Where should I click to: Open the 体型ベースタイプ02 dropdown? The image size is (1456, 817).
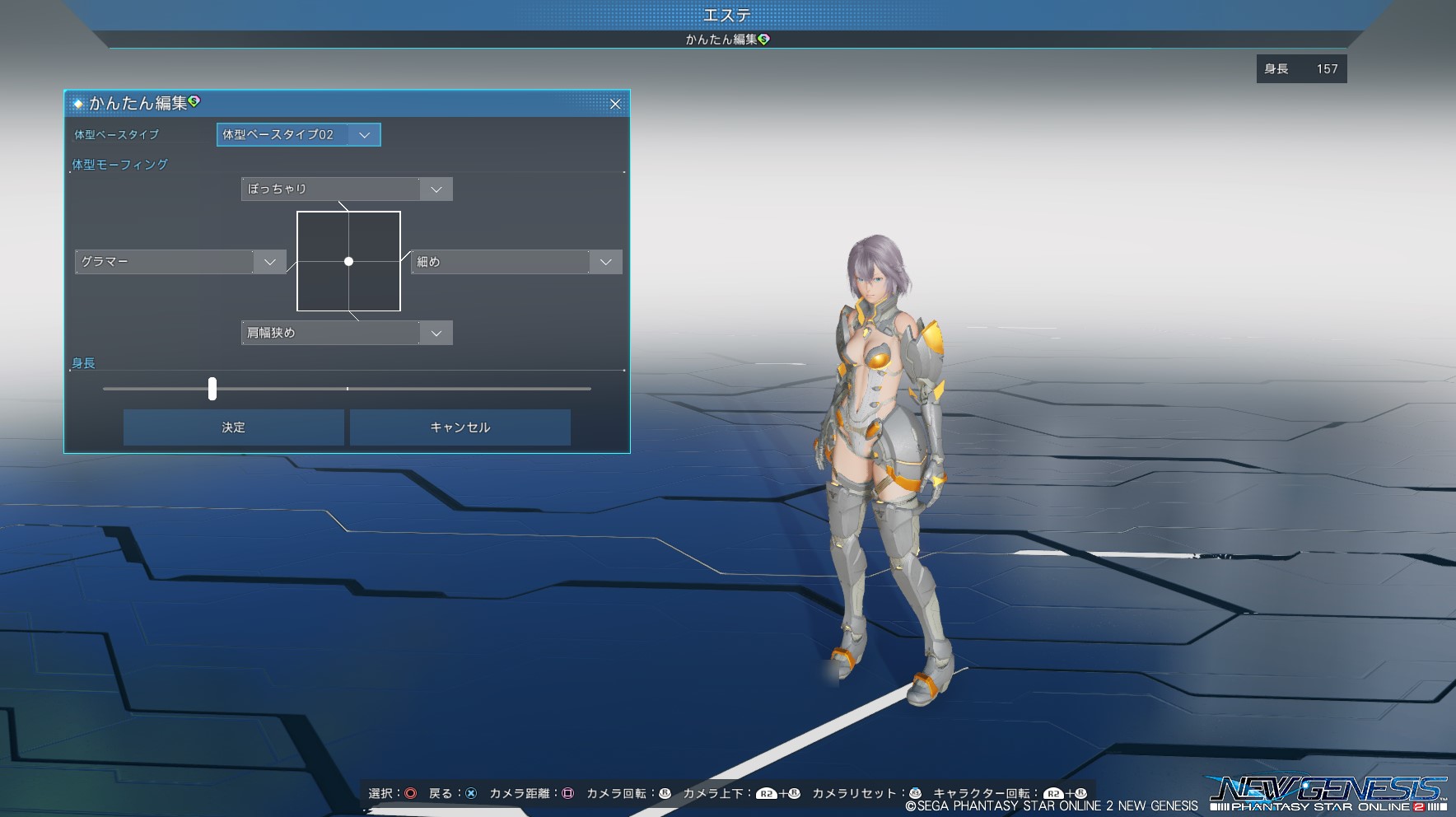(x=298, y=135)
